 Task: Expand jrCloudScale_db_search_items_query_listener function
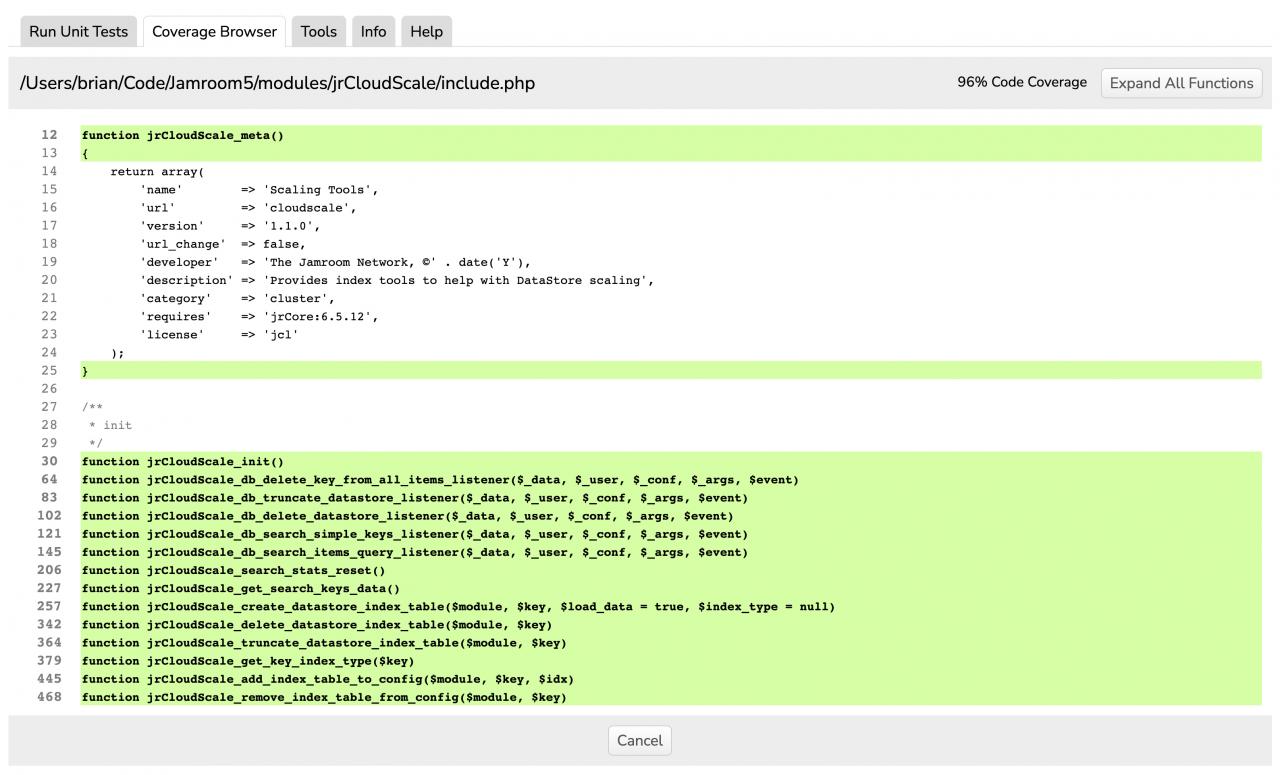pyautogui.click(x=414, y=552)
